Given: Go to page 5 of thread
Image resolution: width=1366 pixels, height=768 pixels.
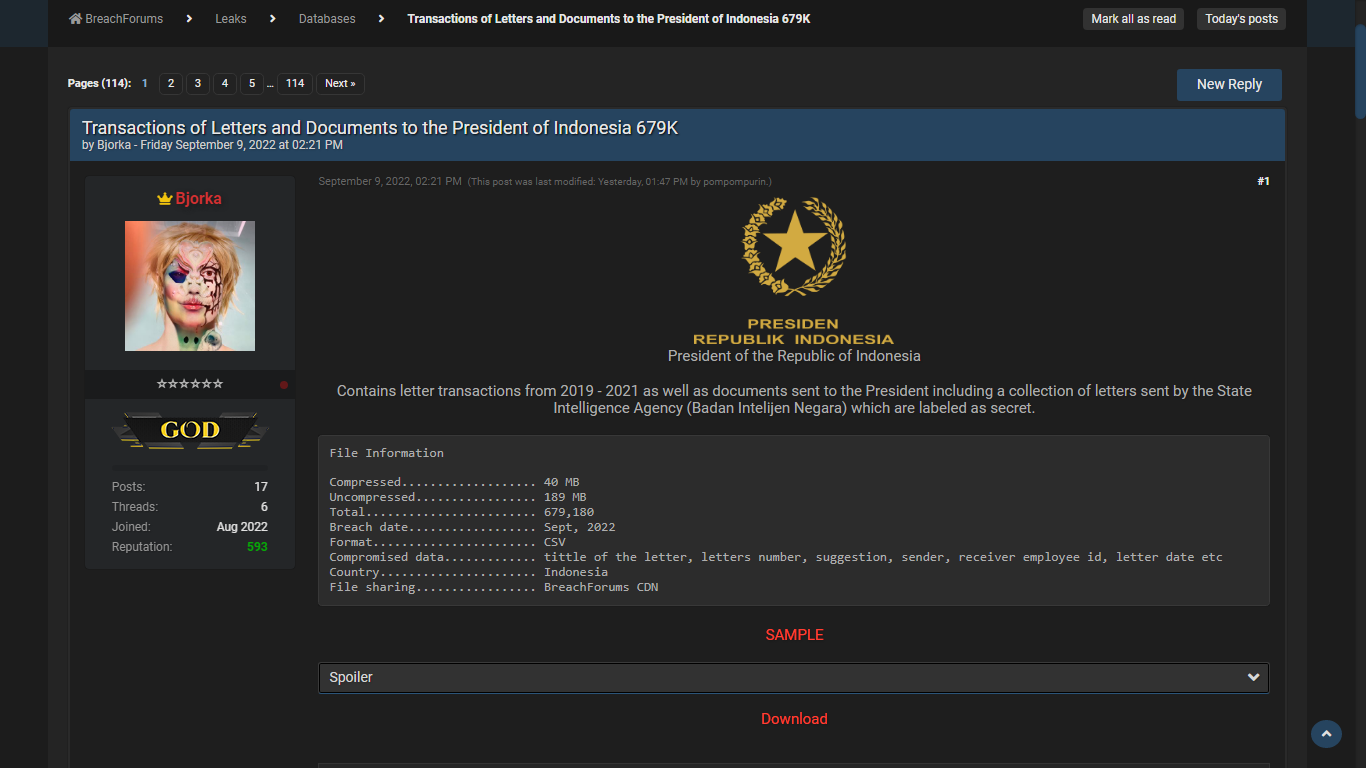Looking at the screenshot, I should (252, 84).
